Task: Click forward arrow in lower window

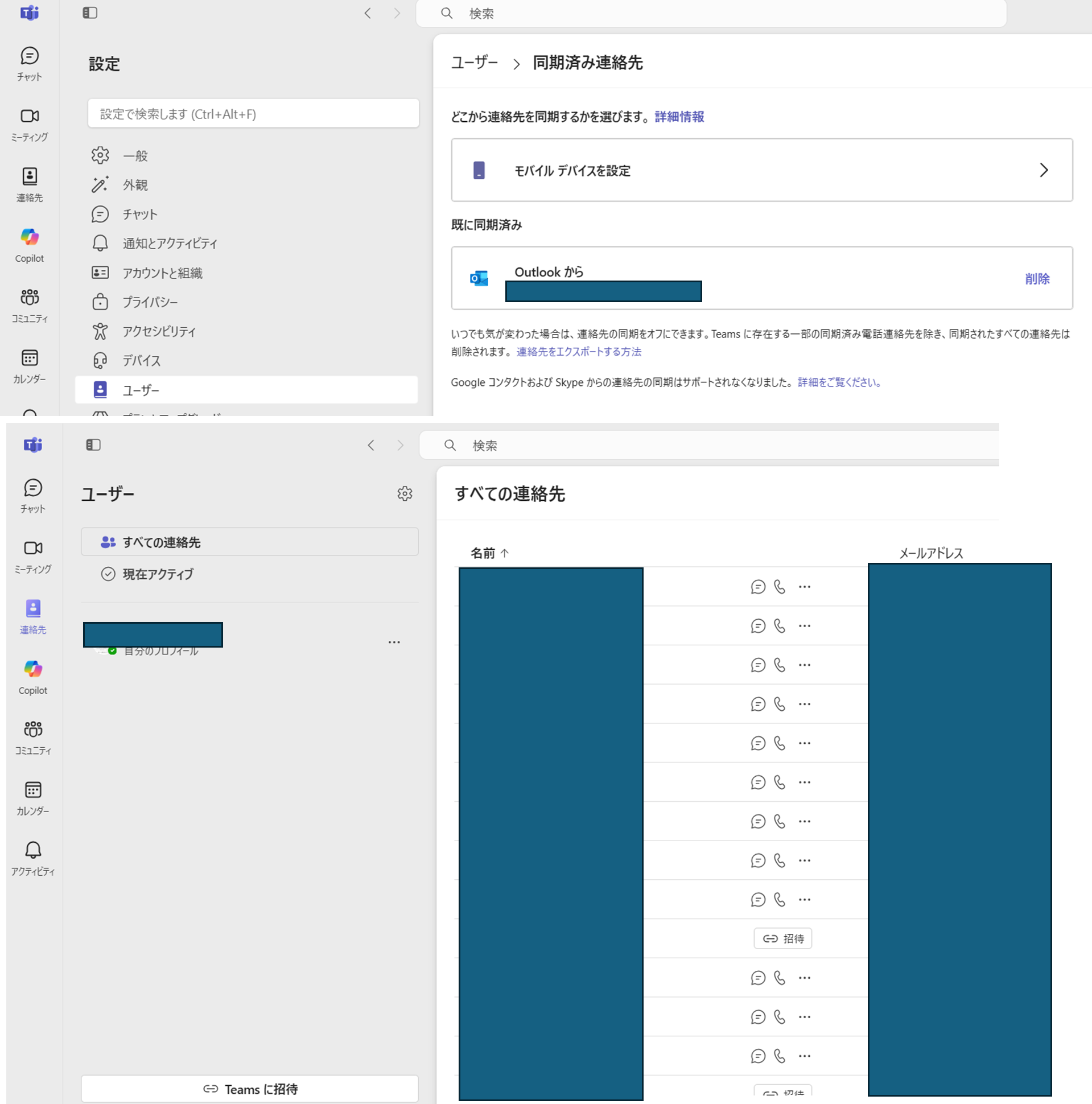Action: click(401, 445)
